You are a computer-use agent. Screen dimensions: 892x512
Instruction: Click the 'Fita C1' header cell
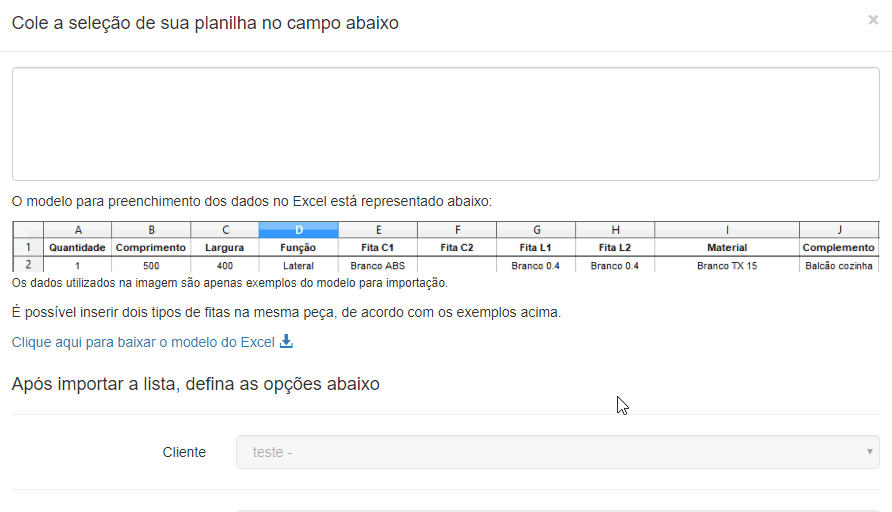[377, 247]
